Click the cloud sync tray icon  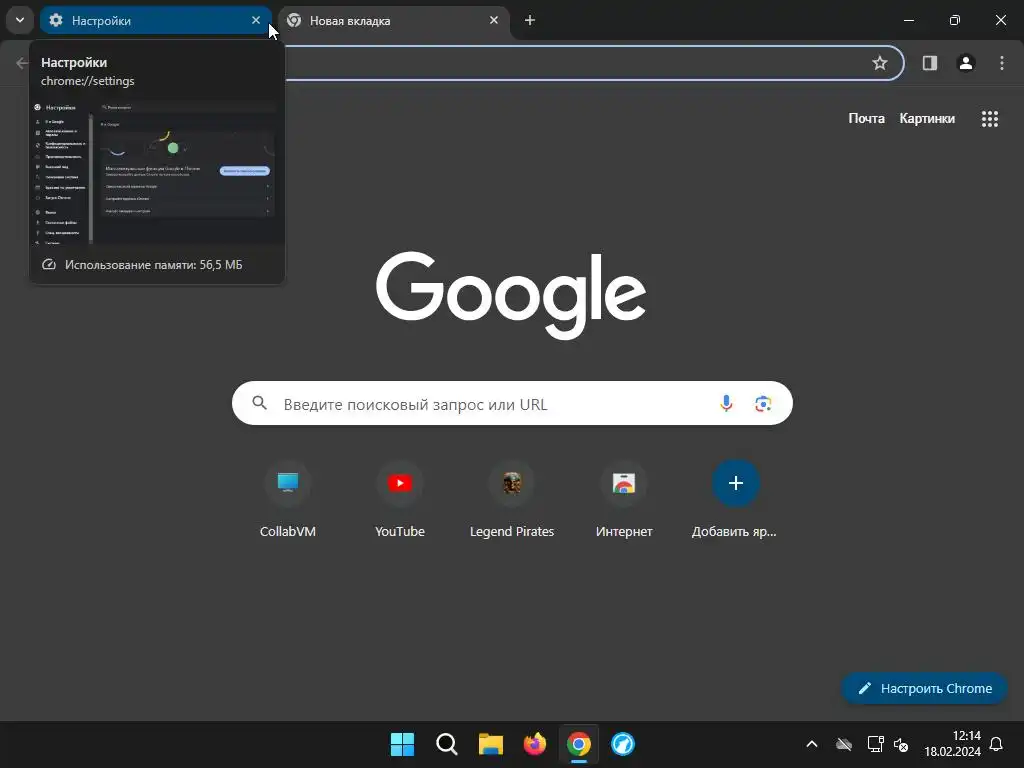[x=844, y=744]
